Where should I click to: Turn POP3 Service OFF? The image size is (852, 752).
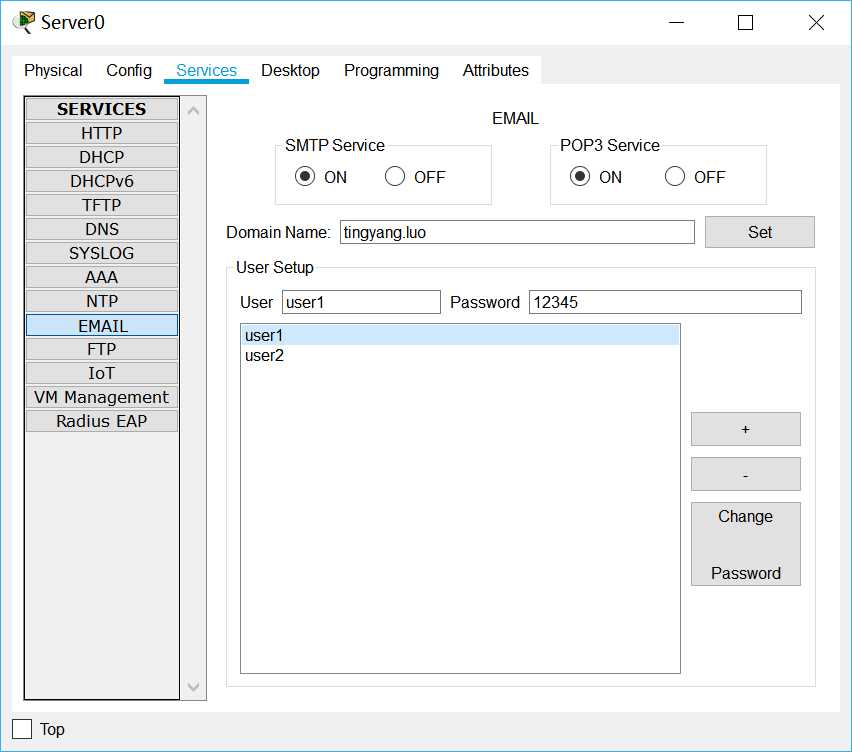675,177
